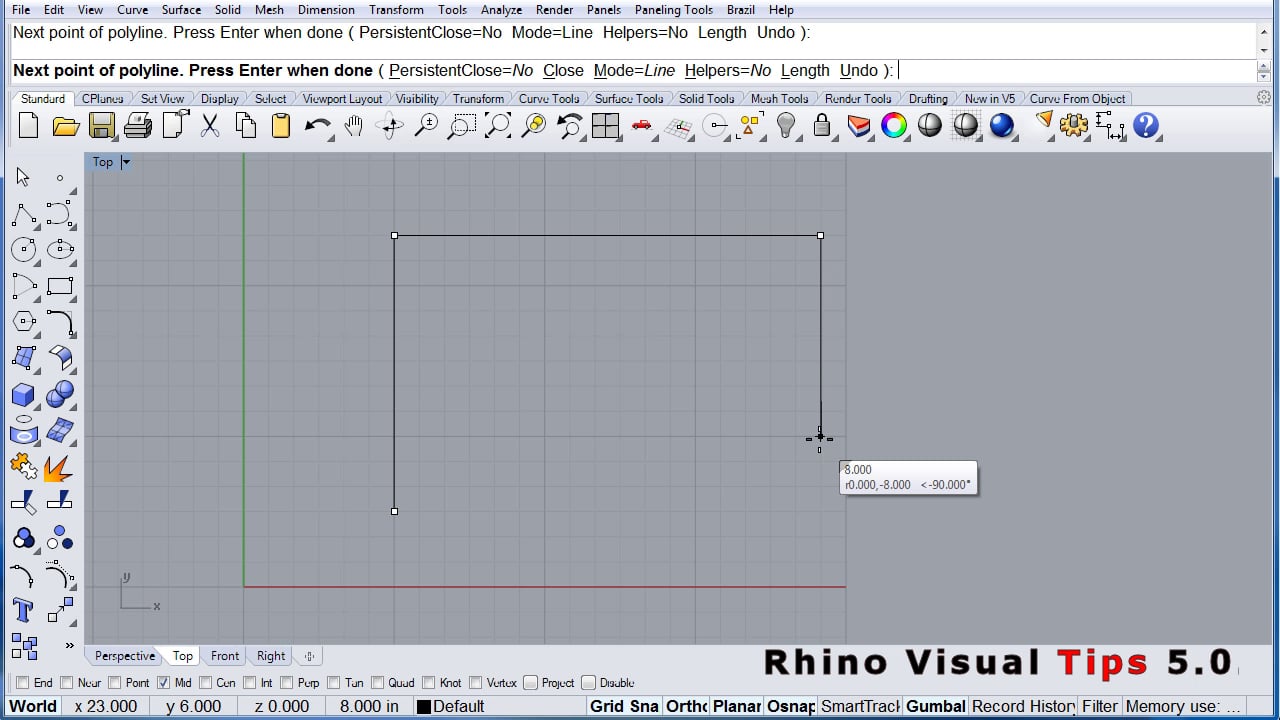Open the Surface menu
Viewport: 1280px width, 720px height.
pos(182,10)
